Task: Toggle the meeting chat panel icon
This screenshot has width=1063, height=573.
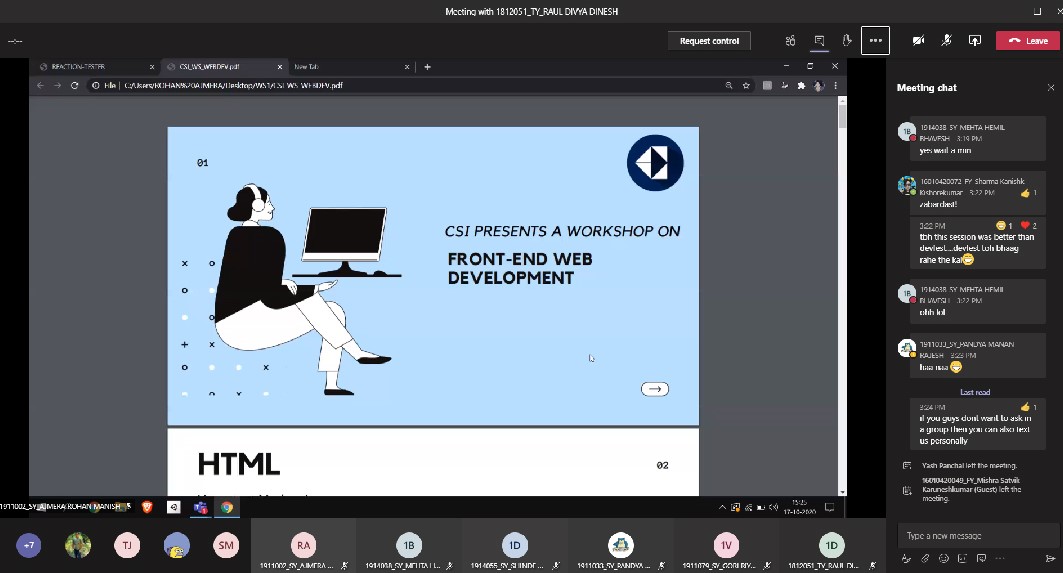Action: pyautogui.click(x=819, y=41)
